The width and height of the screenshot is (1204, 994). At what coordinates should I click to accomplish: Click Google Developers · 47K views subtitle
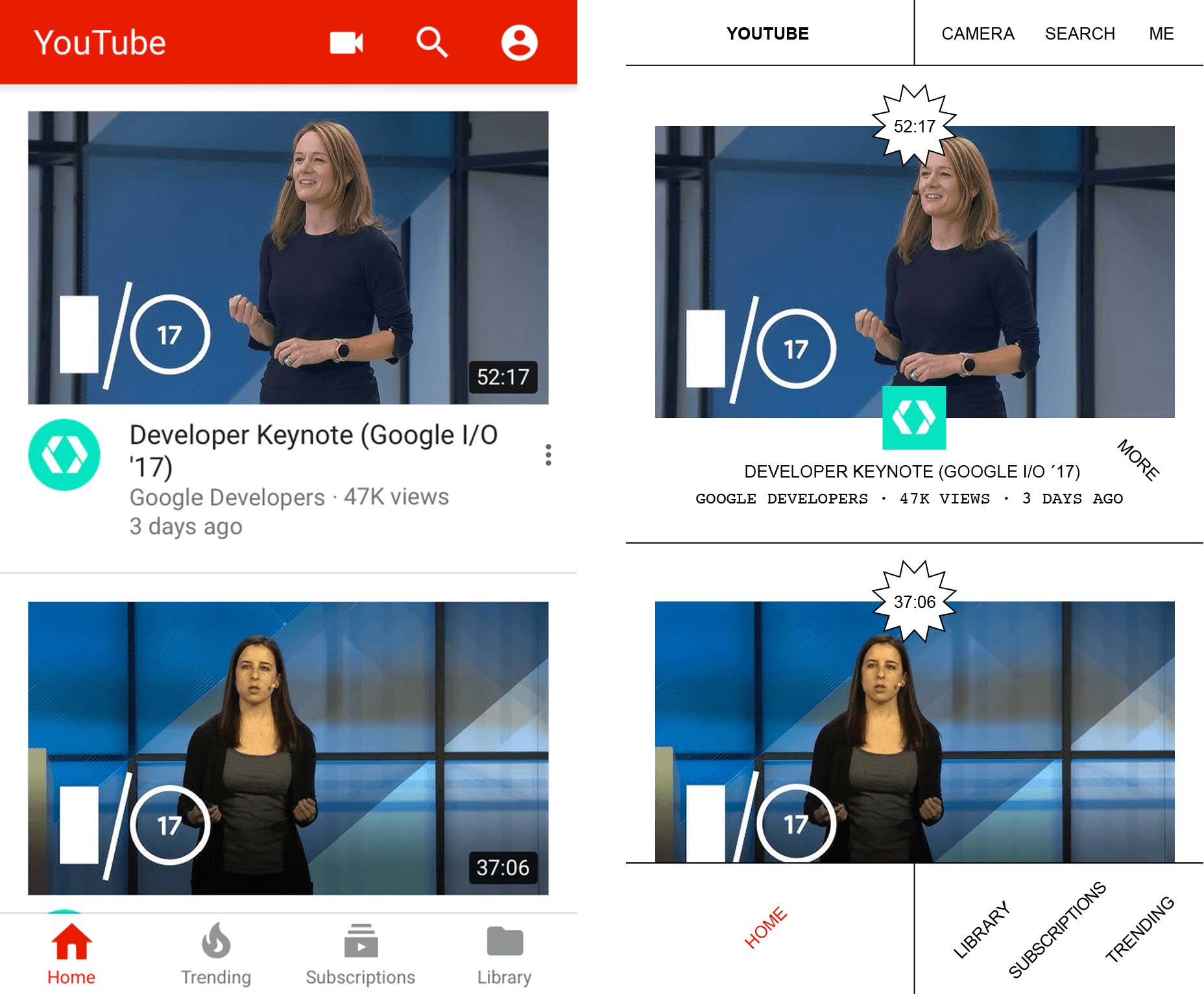coord(289,497)
